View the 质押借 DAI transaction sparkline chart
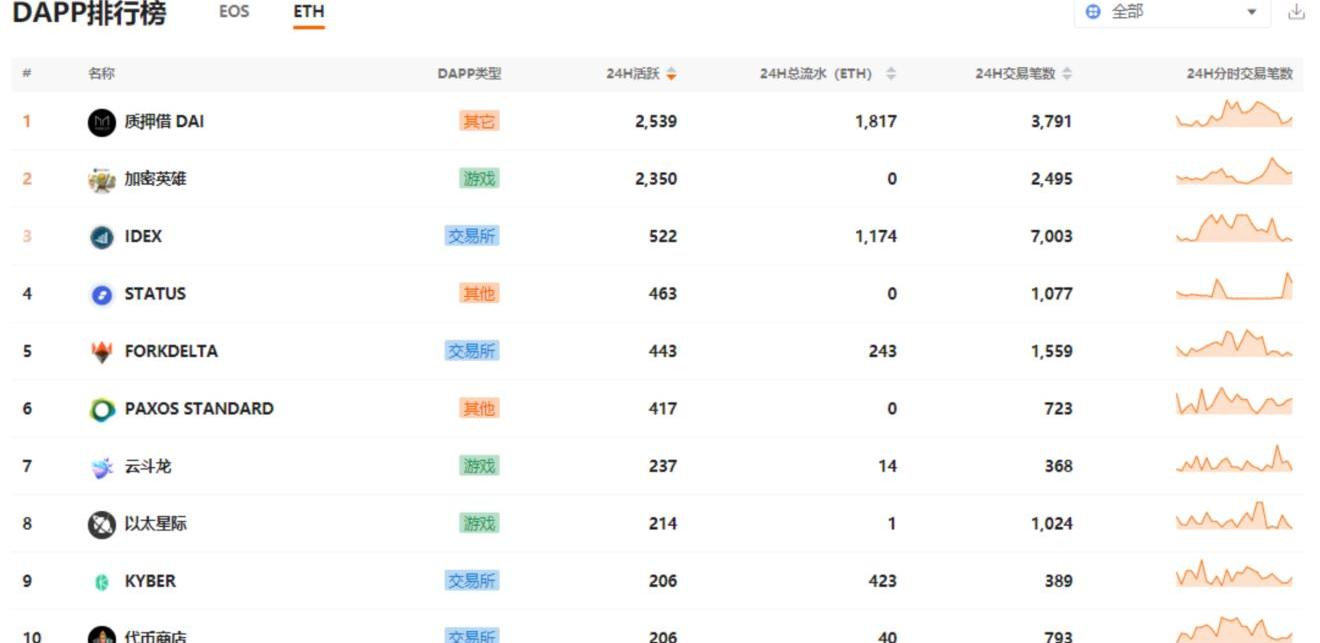Image resolution: width=1320 pixels, height=643 pixels. pyautogui.click(x=1234, y=114)
